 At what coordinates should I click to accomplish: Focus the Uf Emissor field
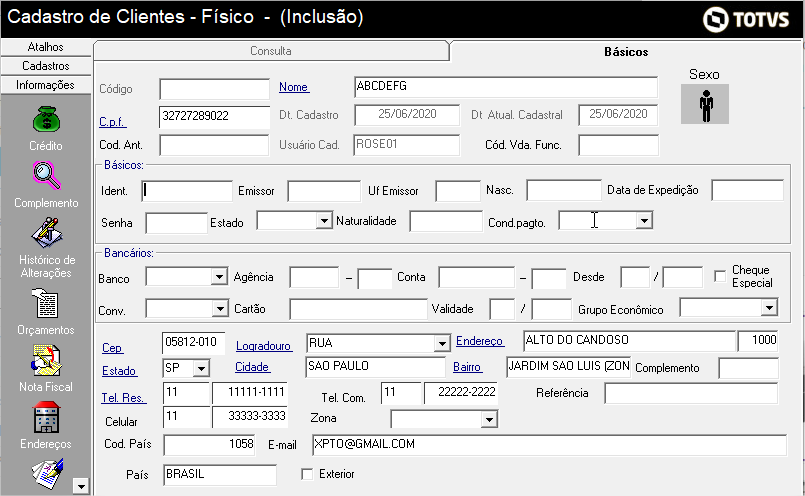pyautogui.click(x=458, y=190)
